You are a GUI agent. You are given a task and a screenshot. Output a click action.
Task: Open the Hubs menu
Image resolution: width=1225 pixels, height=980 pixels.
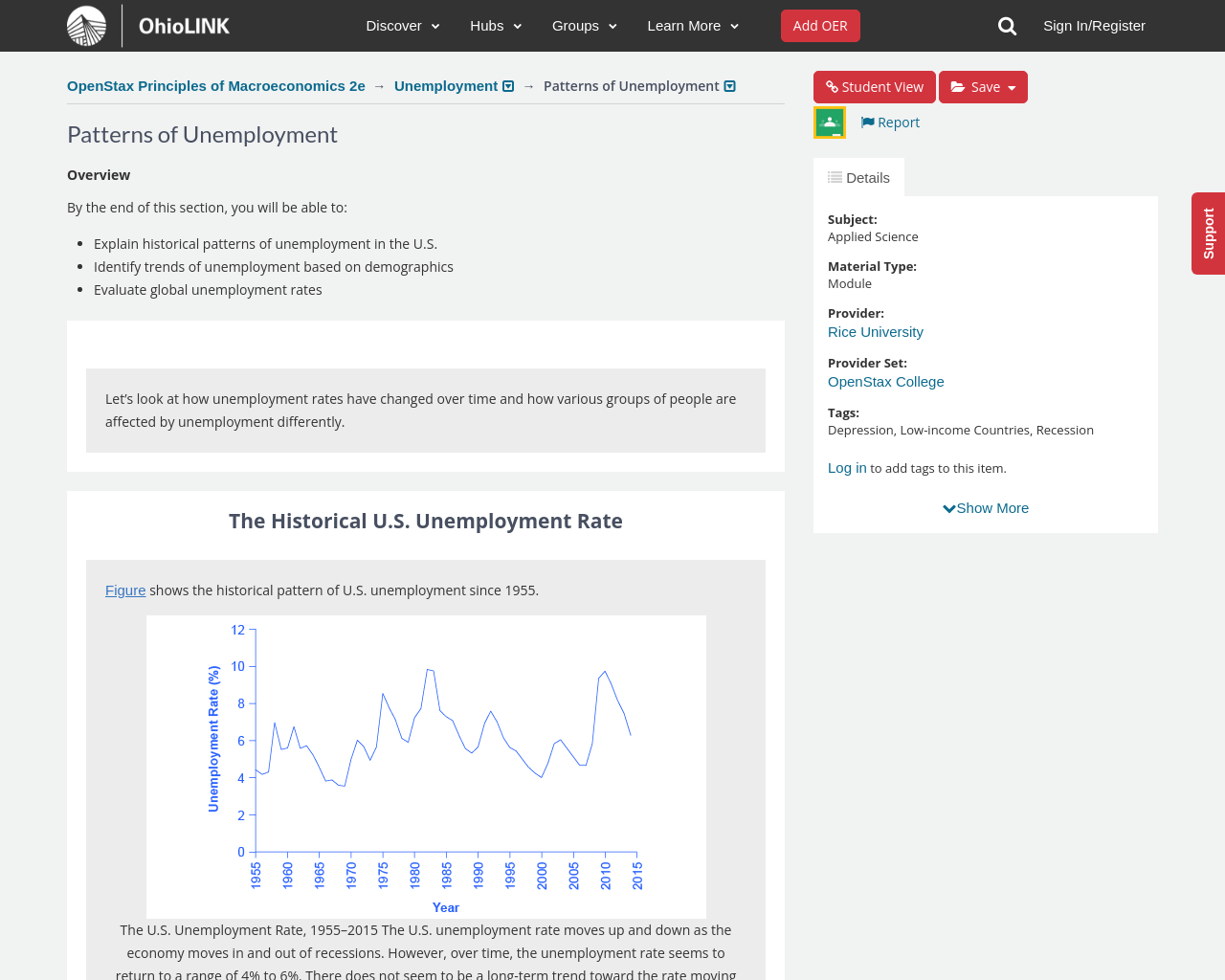click(x=495, y=26)
